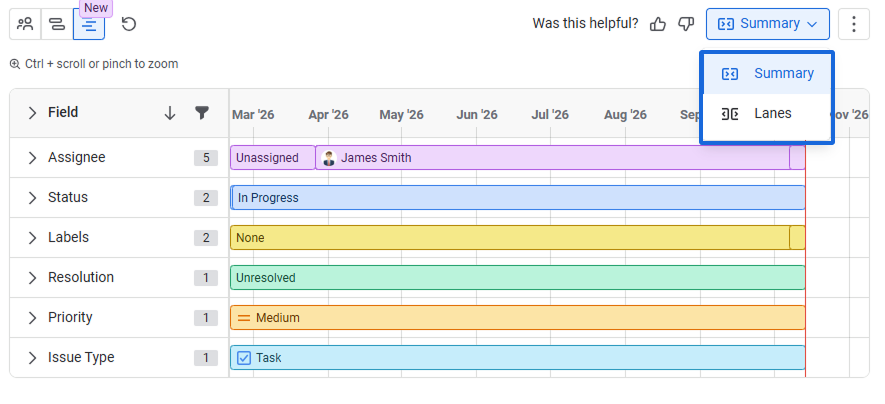Click the Jun '26 month header

[477, 115]
